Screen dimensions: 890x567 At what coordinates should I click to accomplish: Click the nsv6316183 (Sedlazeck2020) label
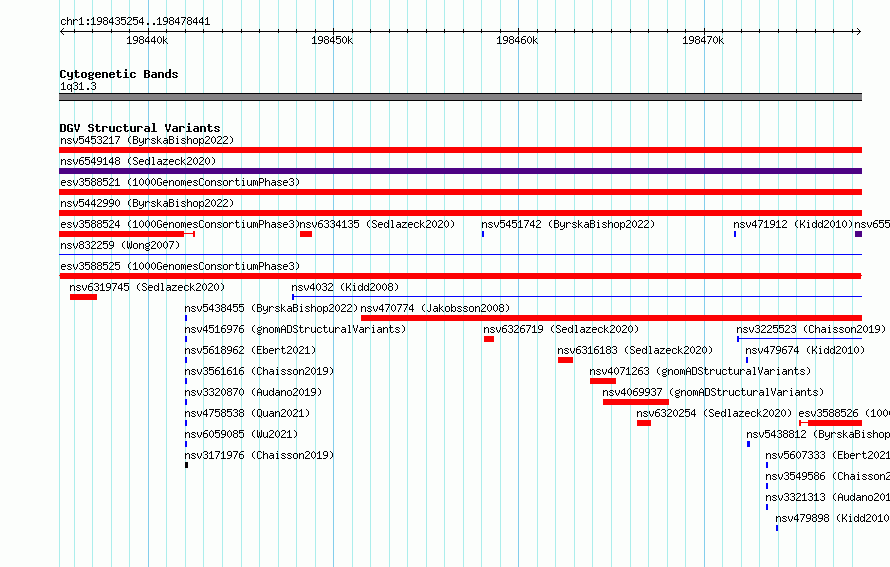click(x=635, y=350)
